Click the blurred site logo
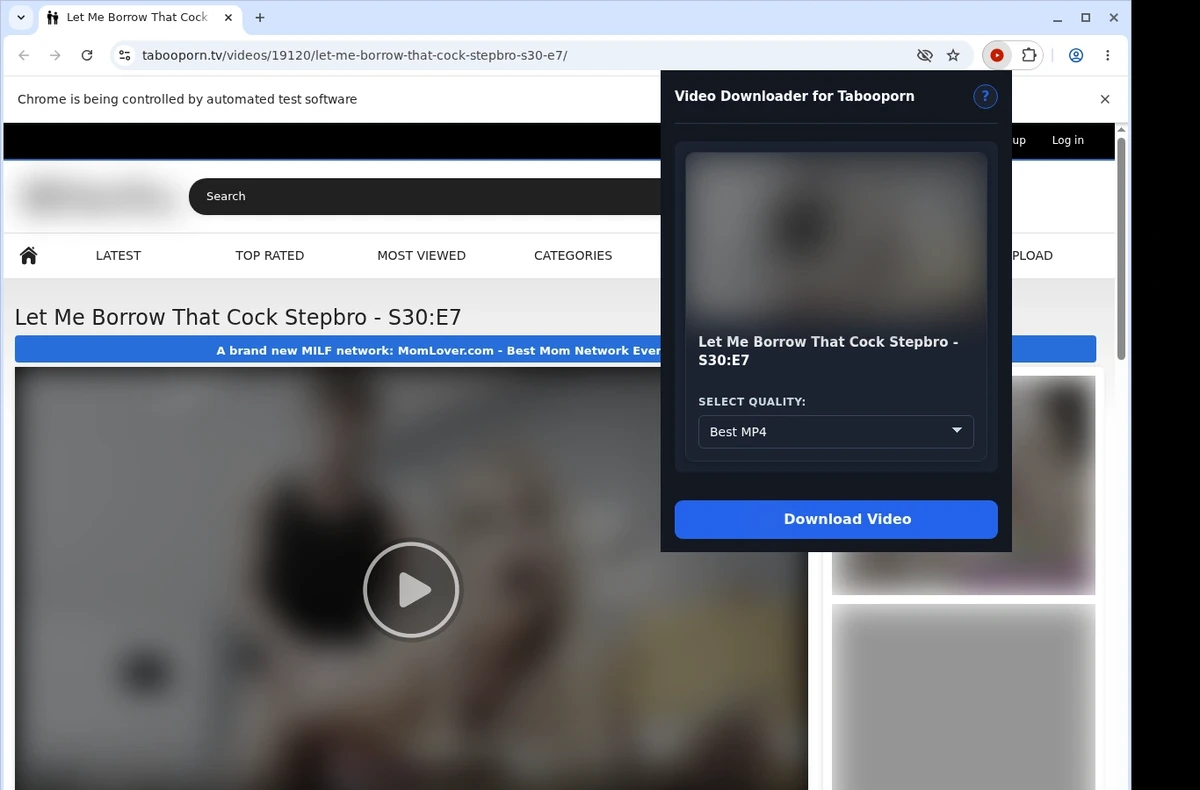The width and height of the screenshot is (1200, 790). pos(97,196)
